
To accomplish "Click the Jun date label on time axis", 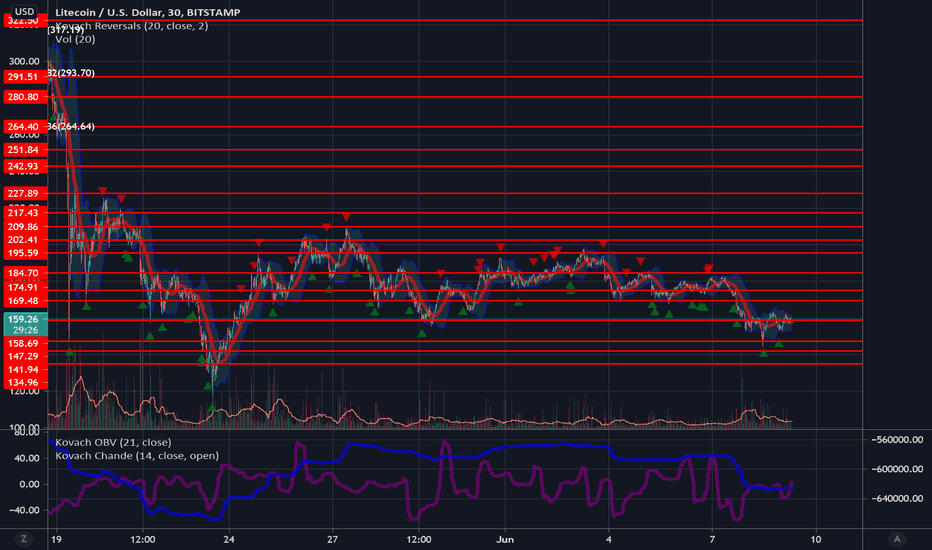I will pyautogui.click(x=505, y=540).
